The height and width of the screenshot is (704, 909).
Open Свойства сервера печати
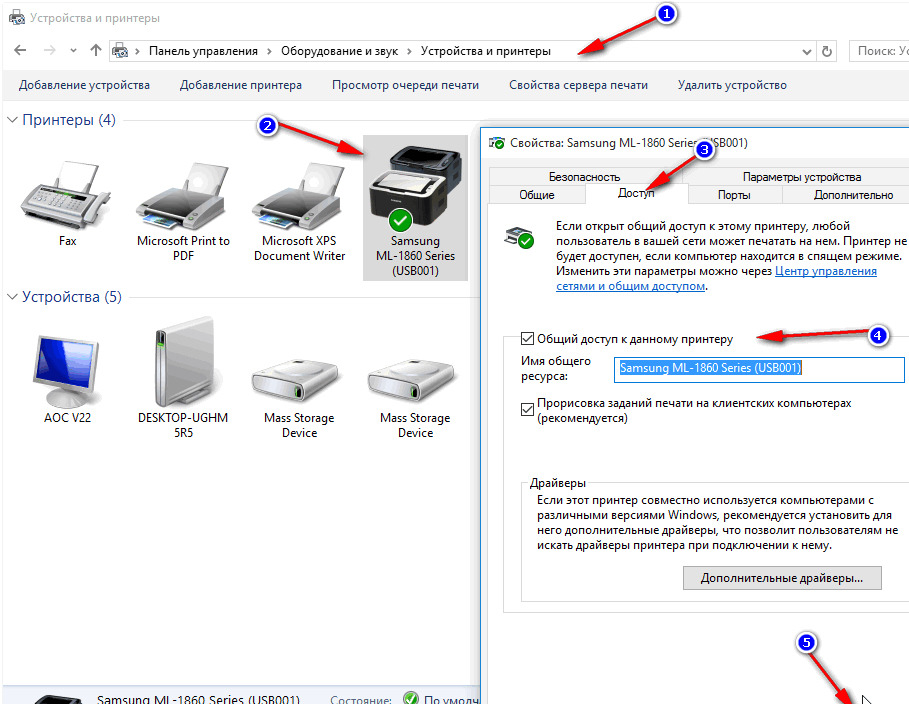pos(578,85)
